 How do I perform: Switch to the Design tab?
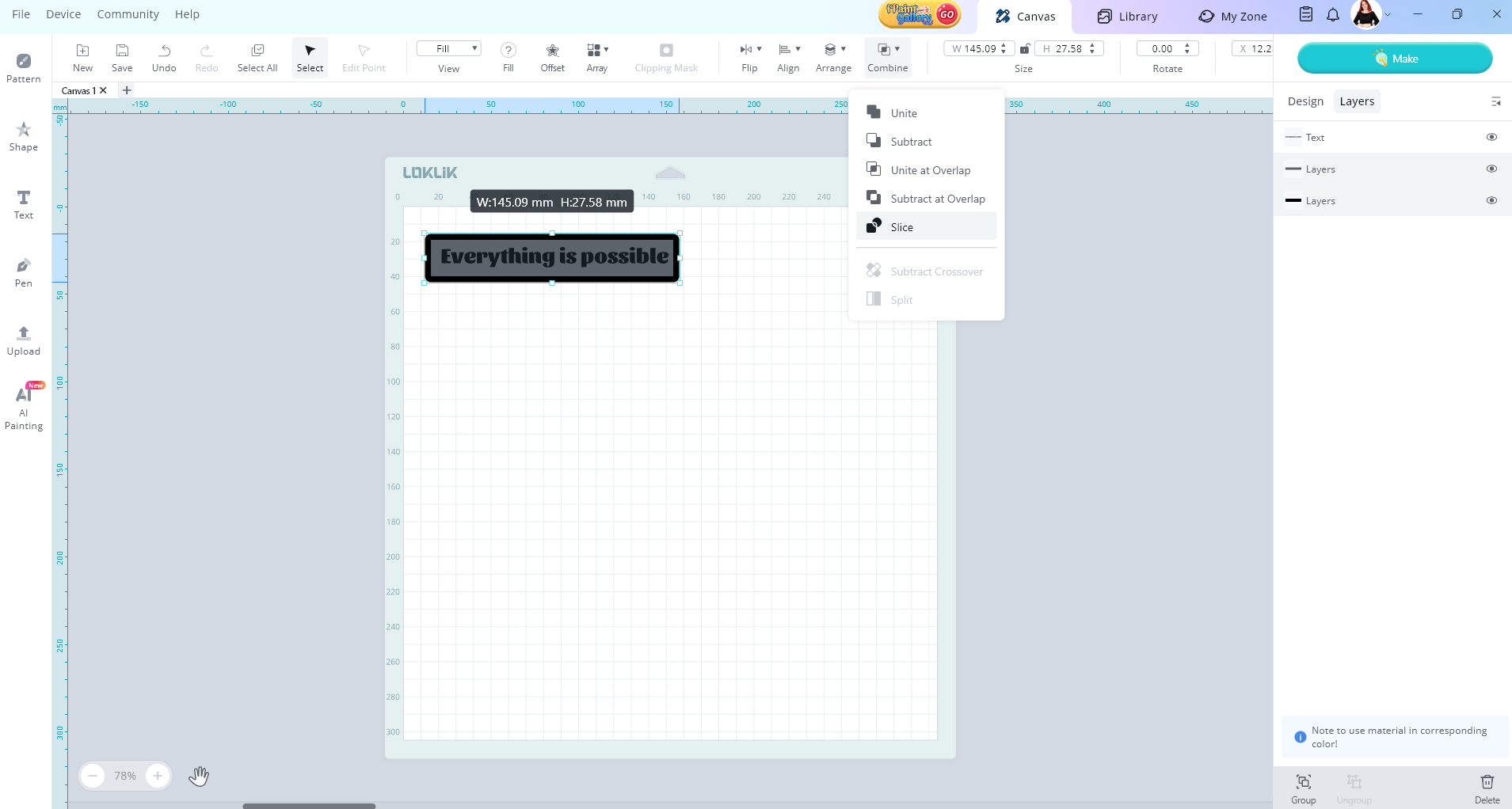tap(1305, 101)
